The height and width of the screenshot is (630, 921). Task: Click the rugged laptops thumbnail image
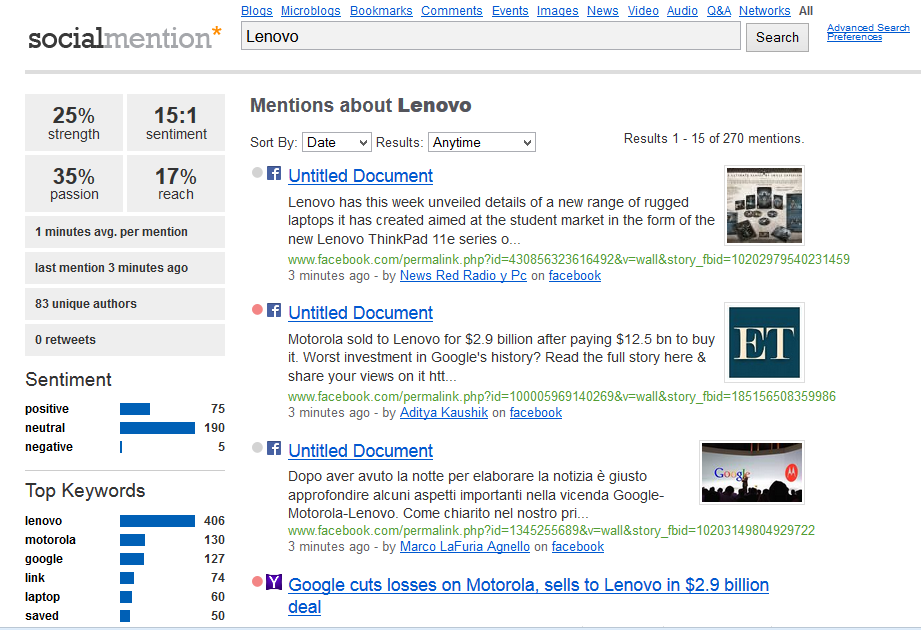coord(764,205)
